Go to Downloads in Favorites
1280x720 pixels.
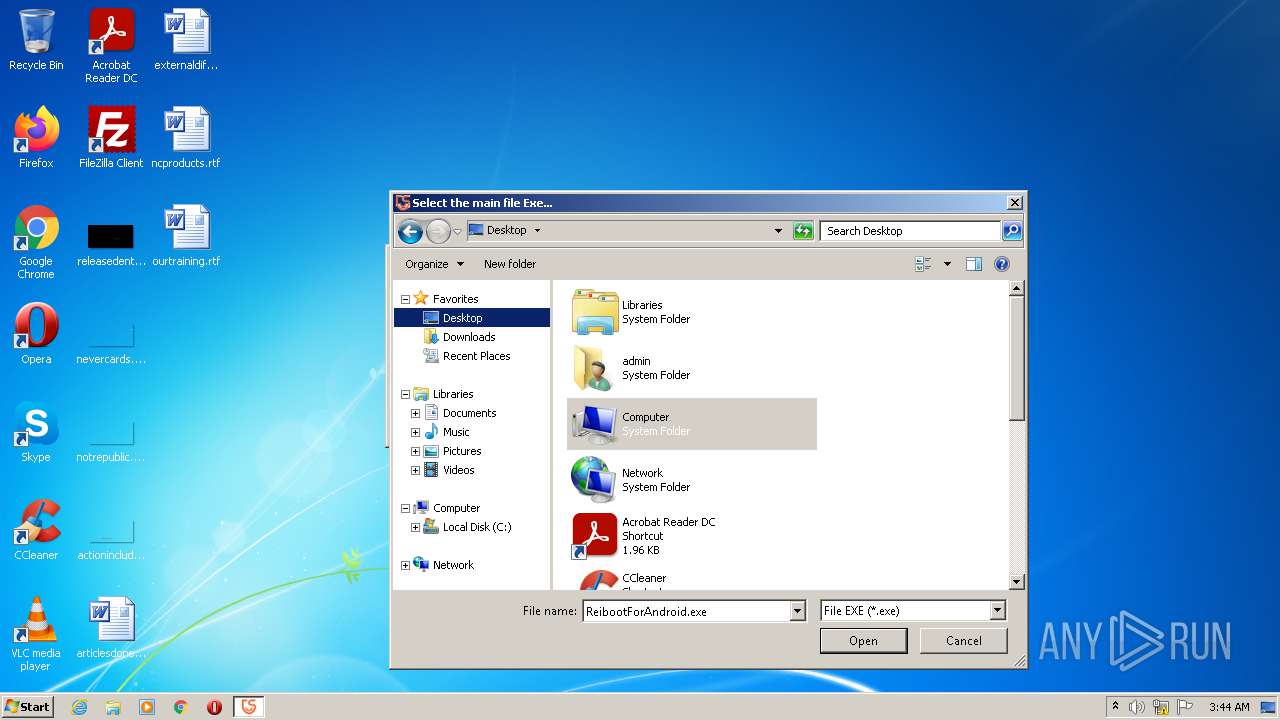tap(469, 337)
